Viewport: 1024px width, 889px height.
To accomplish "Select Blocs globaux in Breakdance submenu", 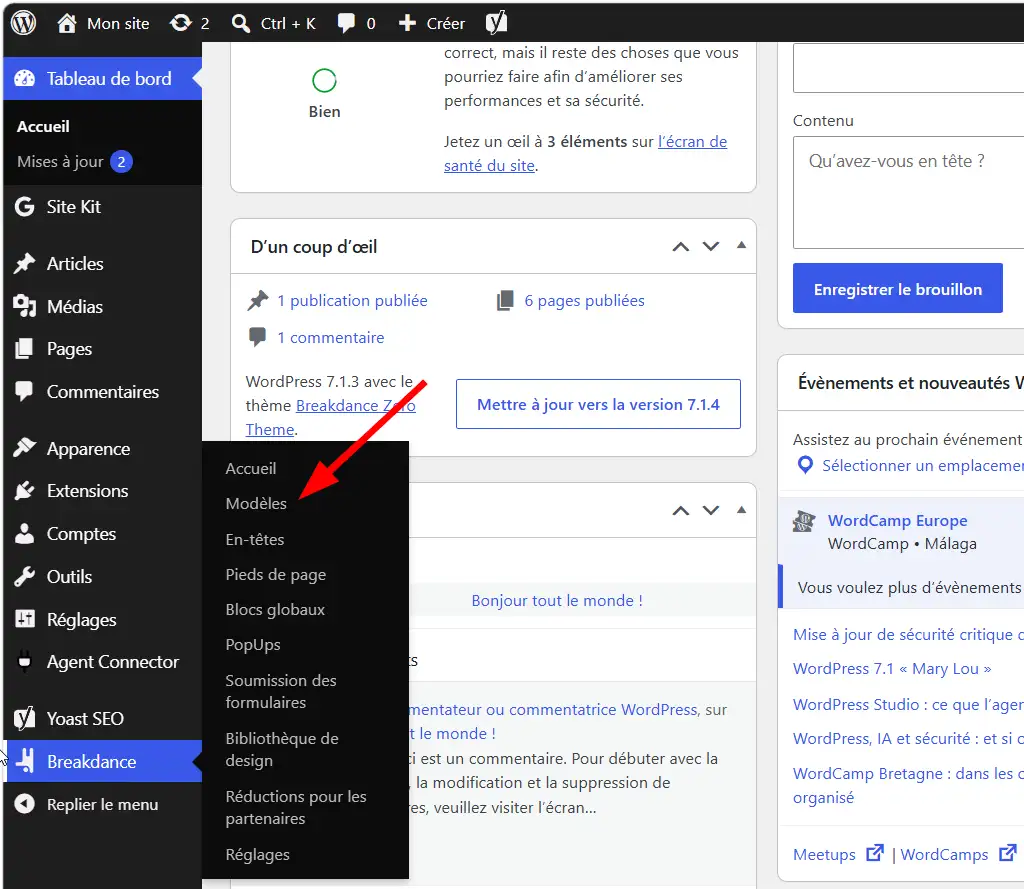I will [275, 609].
